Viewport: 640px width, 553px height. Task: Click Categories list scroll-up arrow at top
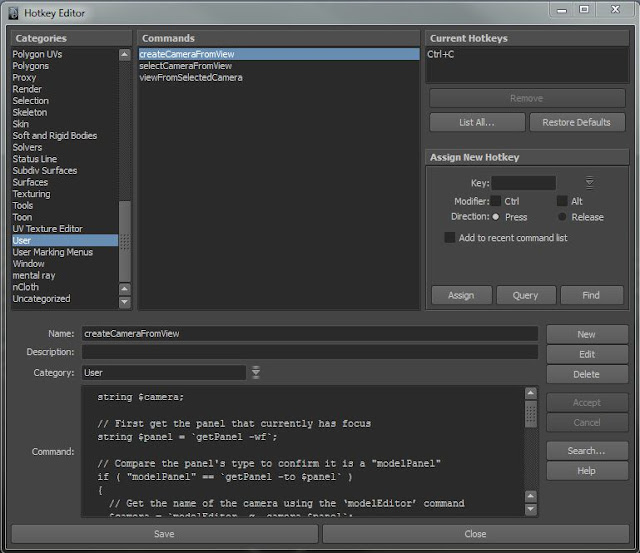point(124,55)
